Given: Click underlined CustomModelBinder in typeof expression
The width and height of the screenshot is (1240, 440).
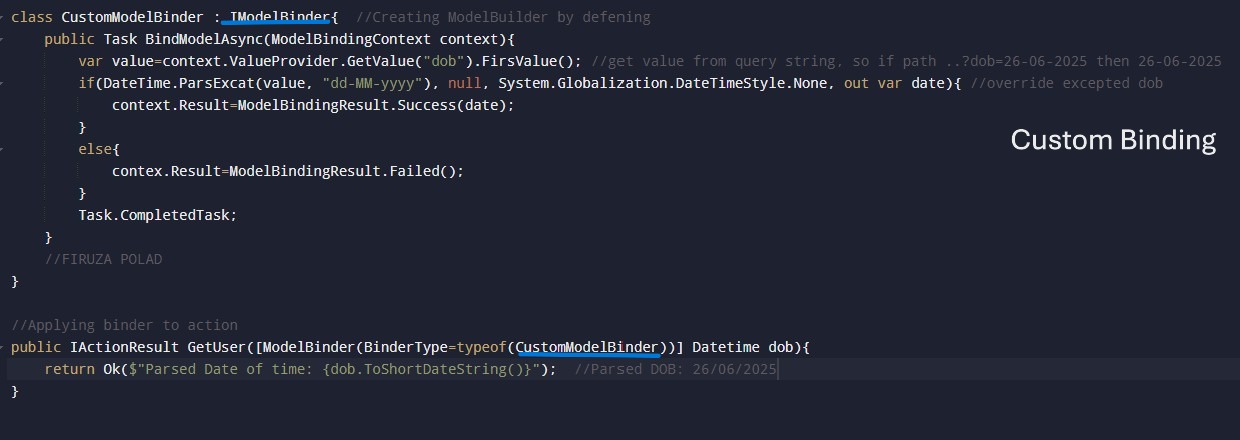Looking at the screenshot, I should pos(588,347).
